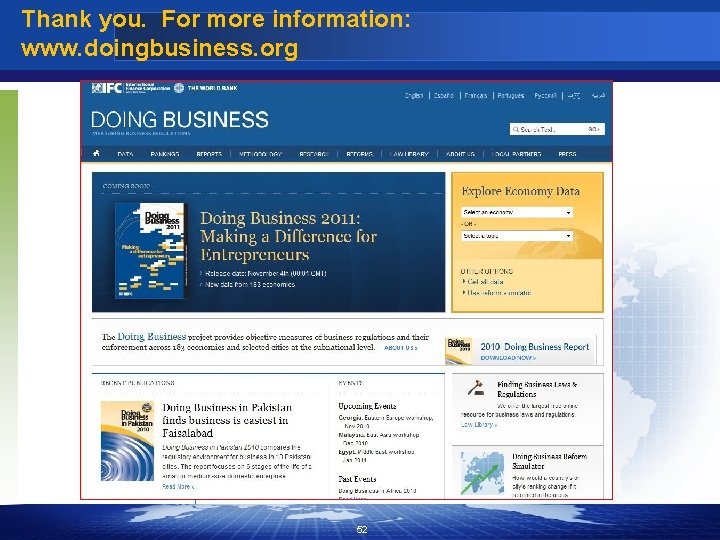Click the Doing Business 2011 book cover
The width and height of the screenshot is (720, 540).
coord(151,251)
